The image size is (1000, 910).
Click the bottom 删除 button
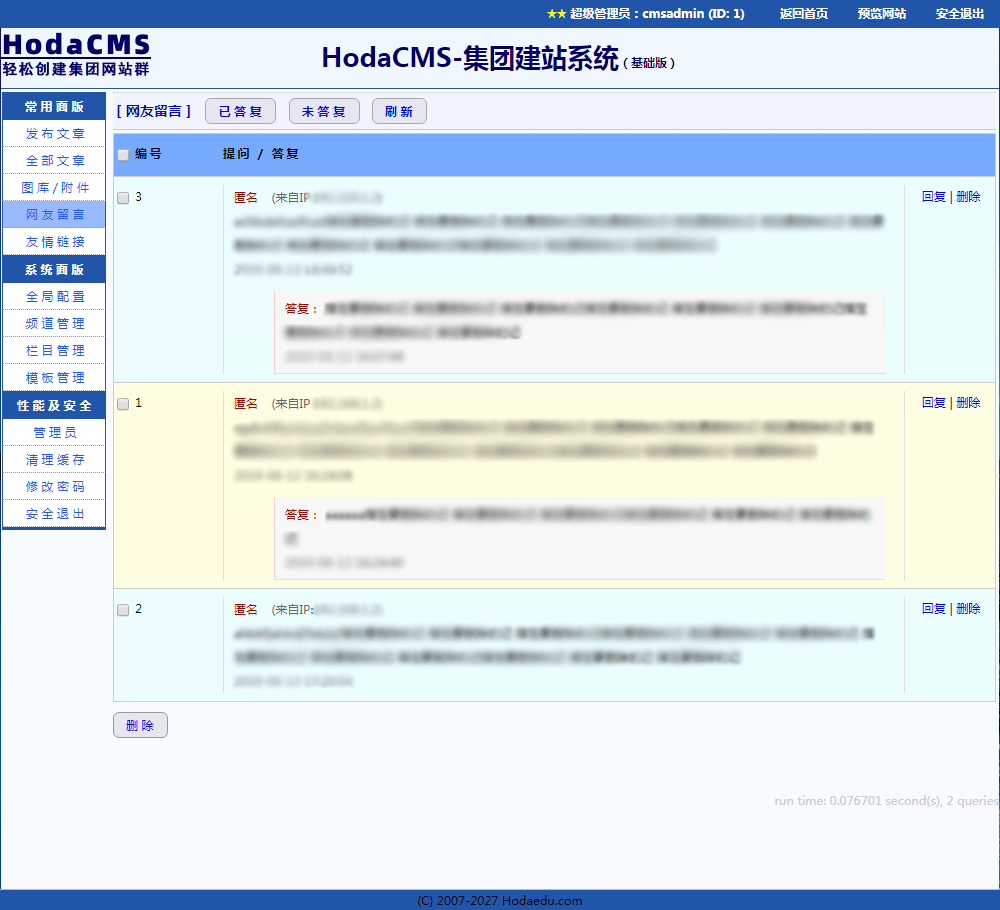(140, 725)
